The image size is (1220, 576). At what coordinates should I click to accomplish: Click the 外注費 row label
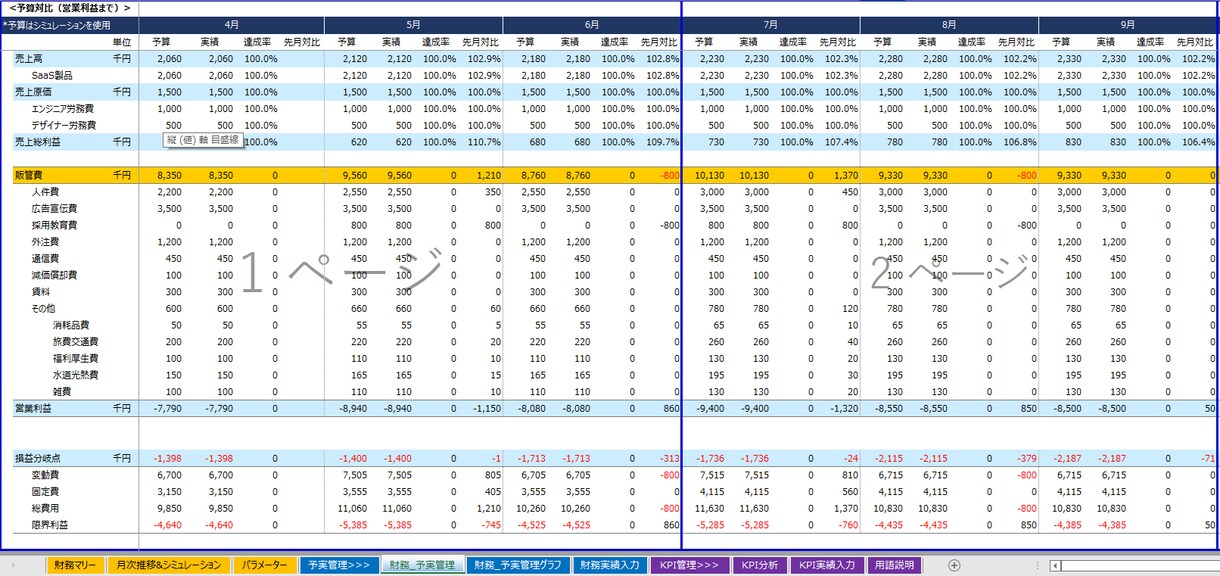[x=46, y=242]
